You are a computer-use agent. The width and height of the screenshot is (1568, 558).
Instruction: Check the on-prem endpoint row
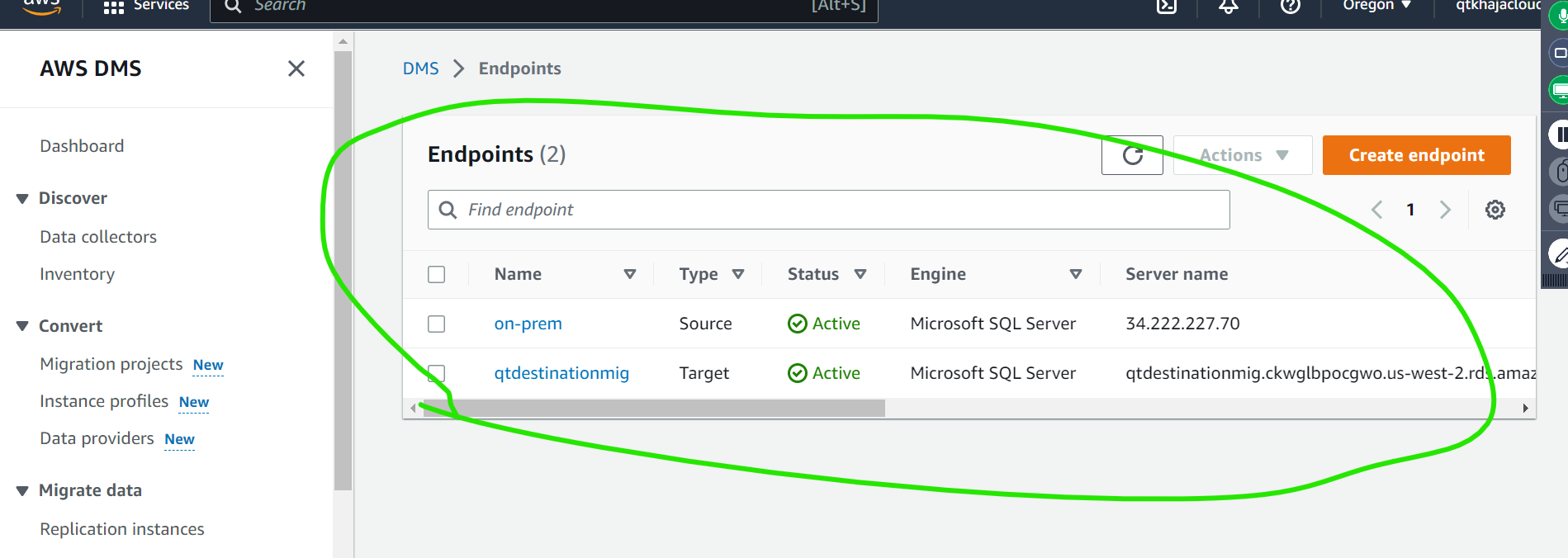(437, 324)
